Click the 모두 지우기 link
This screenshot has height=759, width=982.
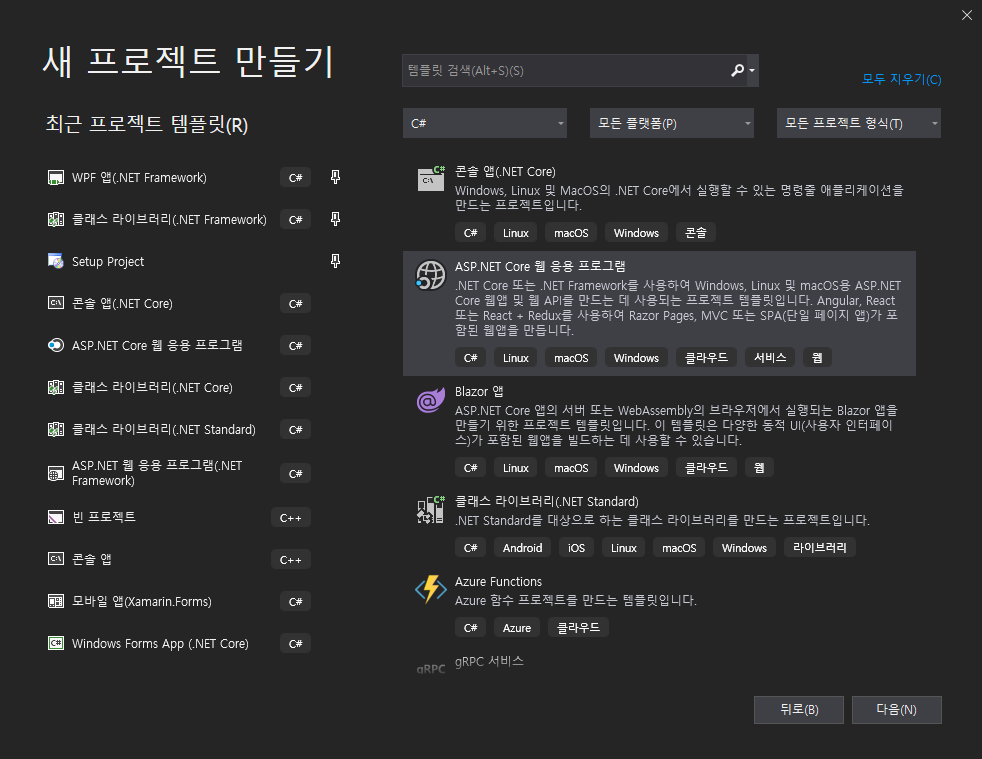pos(901,80)
